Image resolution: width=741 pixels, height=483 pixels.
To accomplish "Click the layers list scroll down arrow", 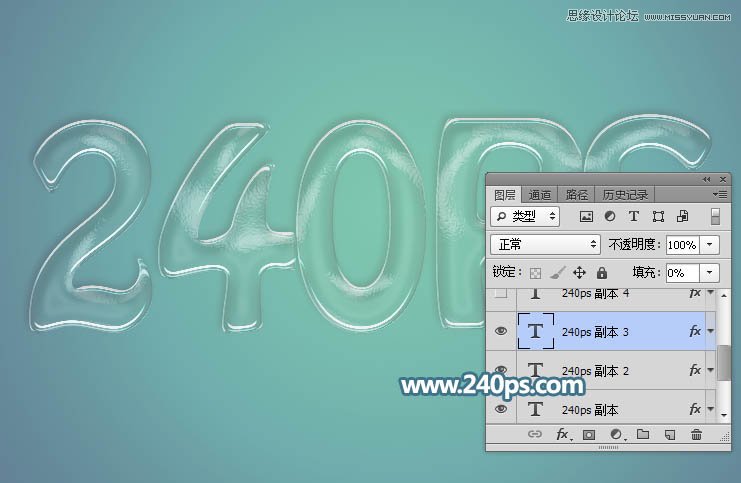I will coord(724,416).
